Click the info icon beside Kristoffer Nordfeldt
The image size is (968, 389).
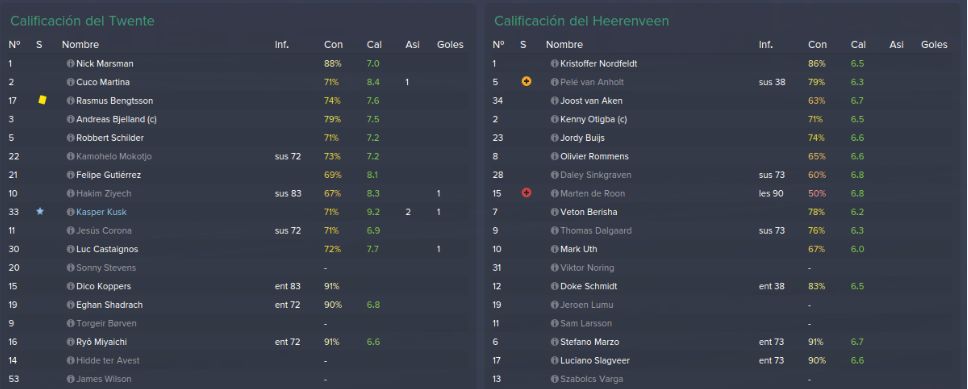point(554,64)
